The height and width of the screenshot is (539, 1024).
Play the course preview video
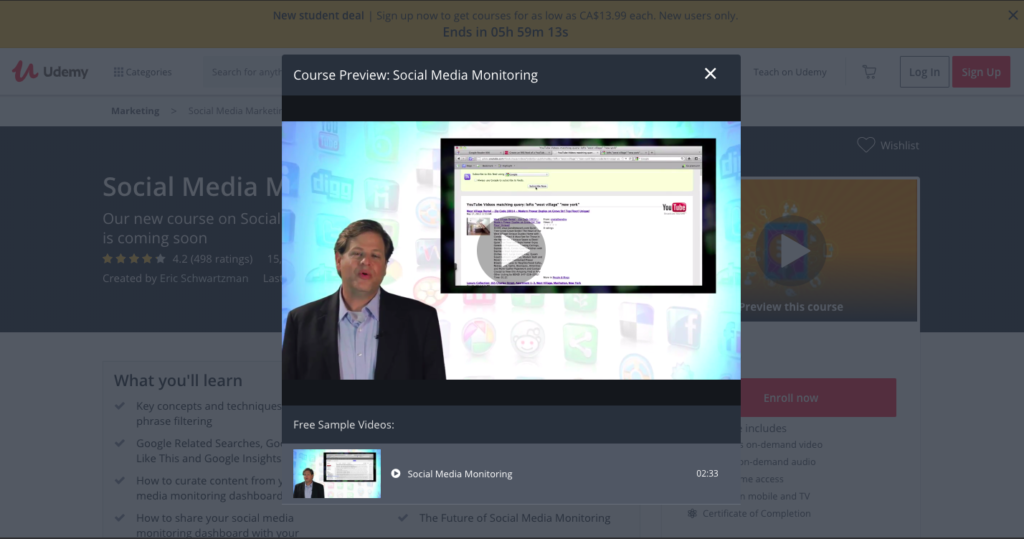coord(511,250)
